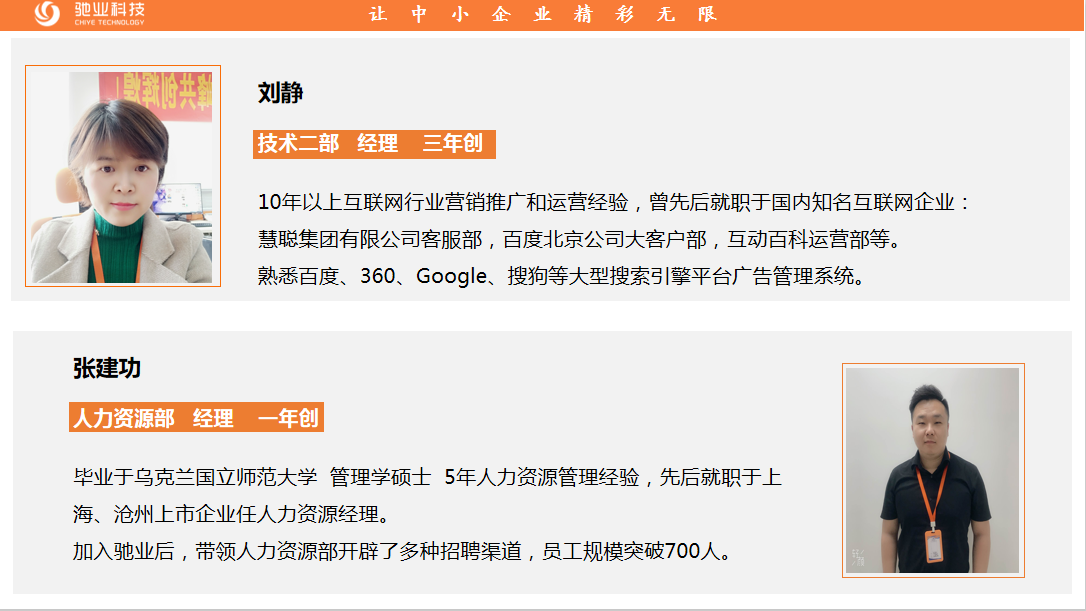This screenshot has width=1086, height=611.
Task: Click the slogan 让中小企业精彩无限
Action: (x=543, y=15)
